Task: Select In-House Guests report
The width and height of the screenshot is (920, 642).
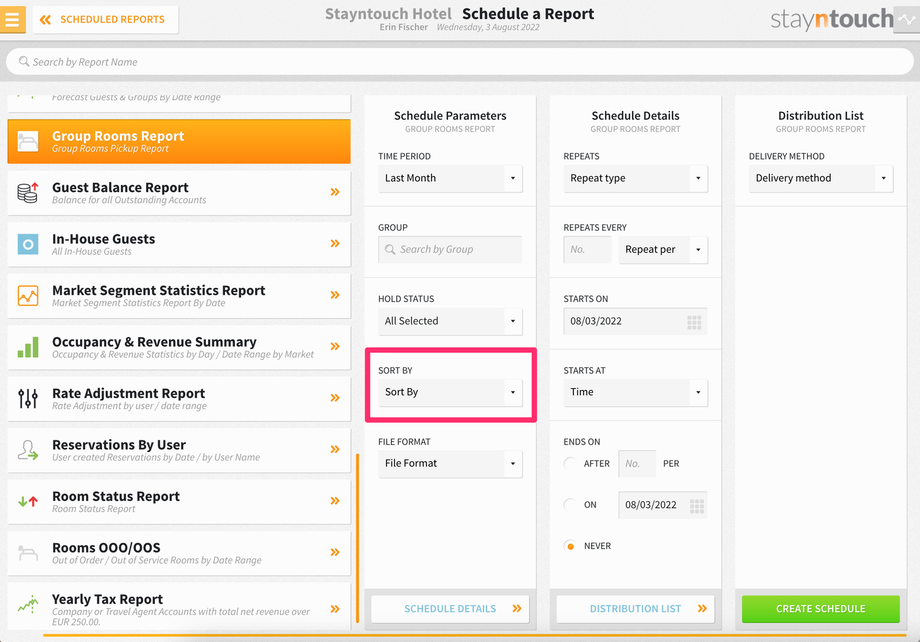Action: 179,244
